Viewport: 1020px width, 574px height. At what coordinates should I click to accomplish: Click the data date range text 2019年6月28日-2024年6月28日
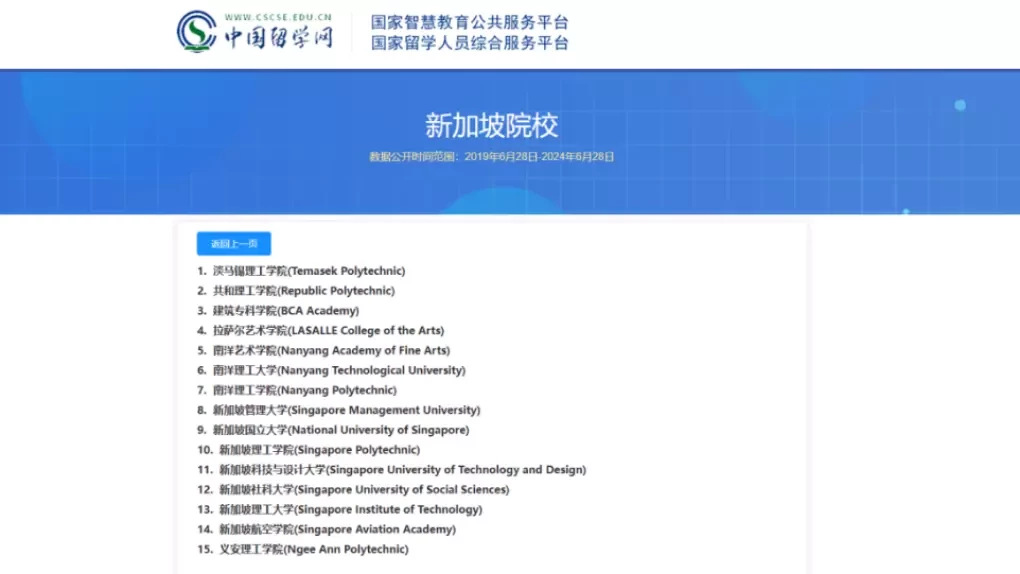539,157
